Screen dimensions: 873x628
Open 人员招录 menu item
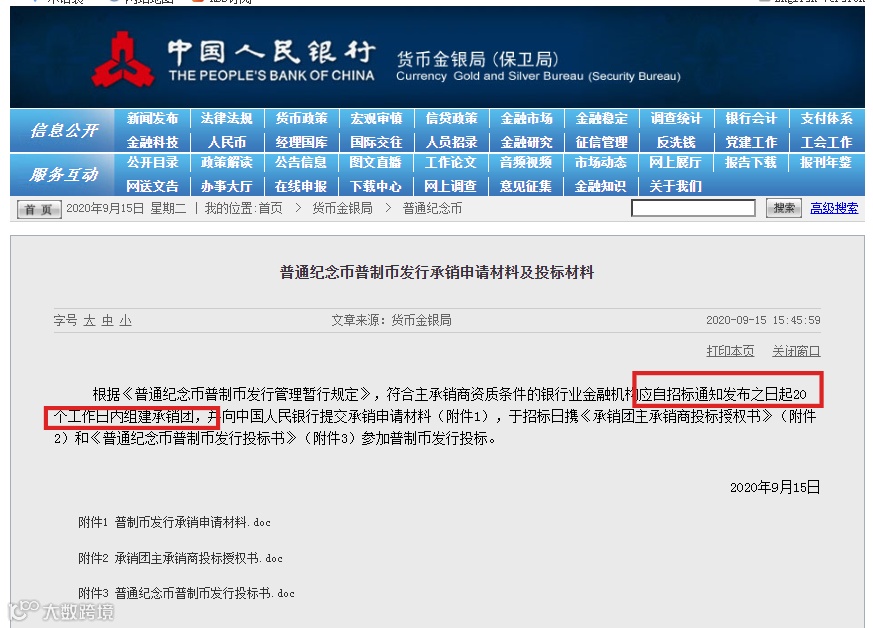[452, 143]
